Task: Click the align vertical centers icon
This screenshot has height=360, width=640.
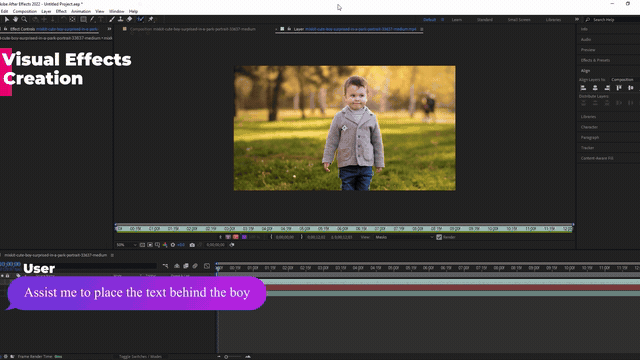Action: point(631,88)
